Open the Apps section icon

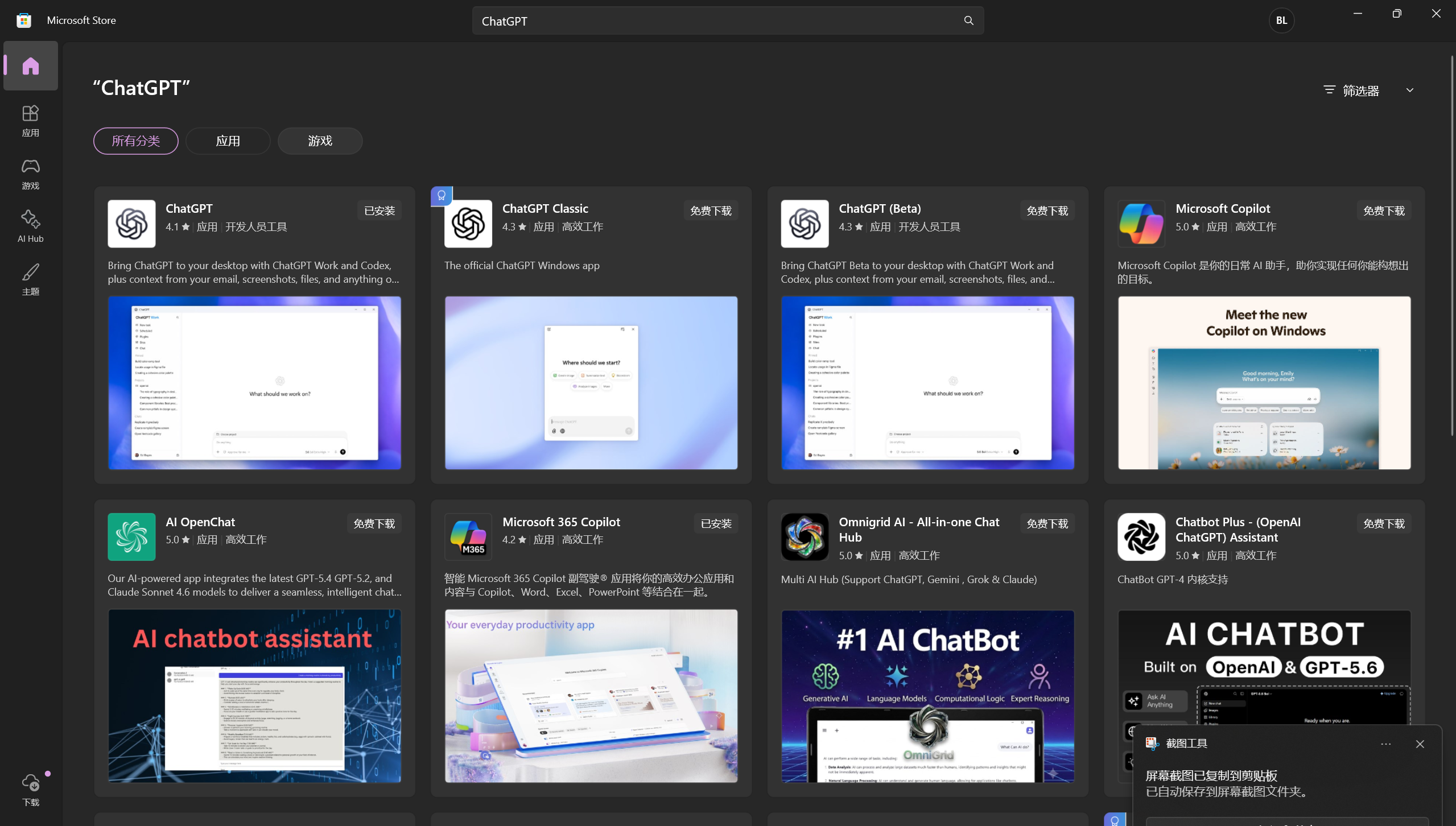(31, 113)
